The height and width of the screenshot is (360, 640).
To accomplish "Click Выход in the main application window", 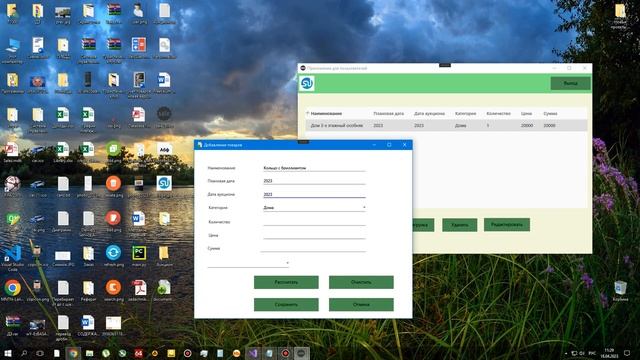I will click(x=570, y=83).
